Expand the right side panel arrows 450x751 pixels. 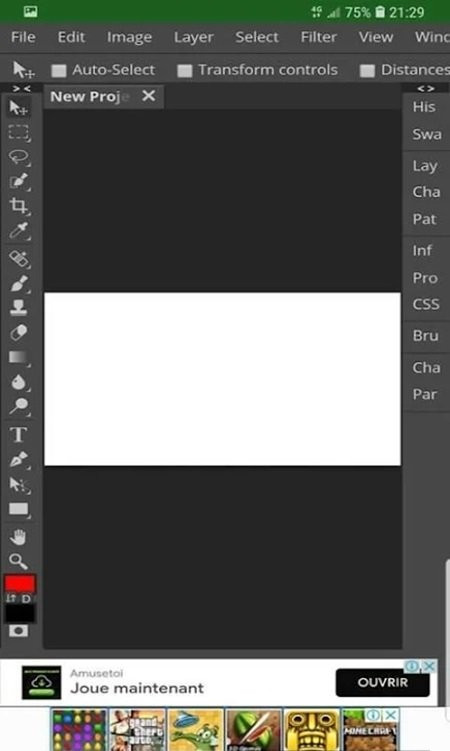(426, 89)
